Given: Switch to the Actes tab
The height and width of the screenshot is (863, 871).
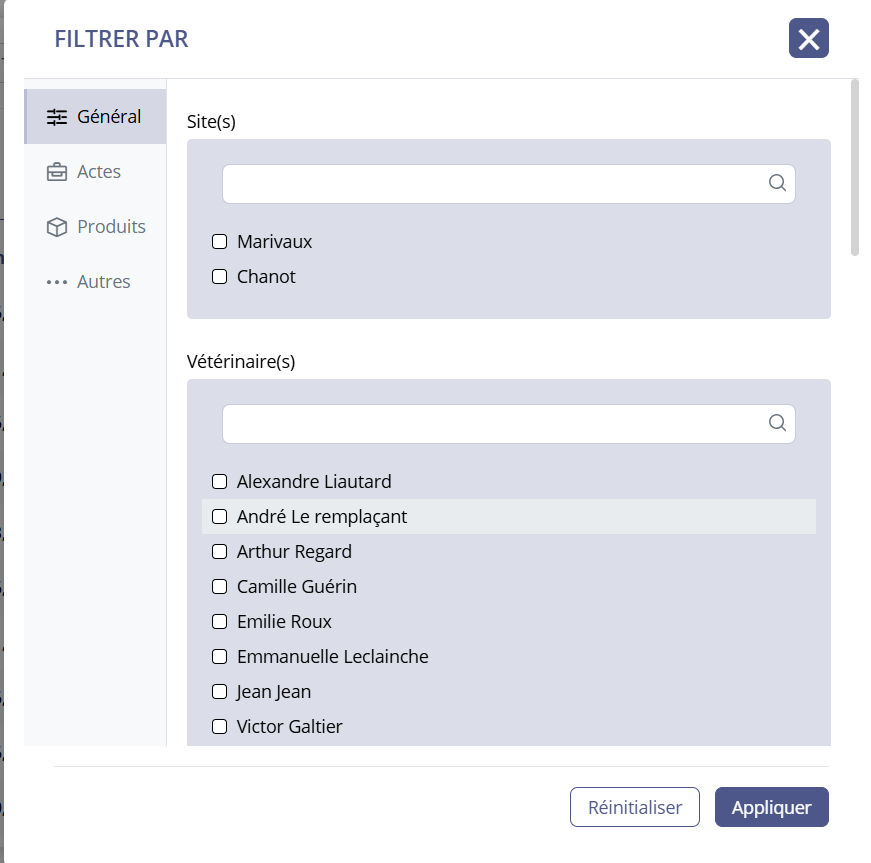Looking at the screenshot, I should (98, 172).
